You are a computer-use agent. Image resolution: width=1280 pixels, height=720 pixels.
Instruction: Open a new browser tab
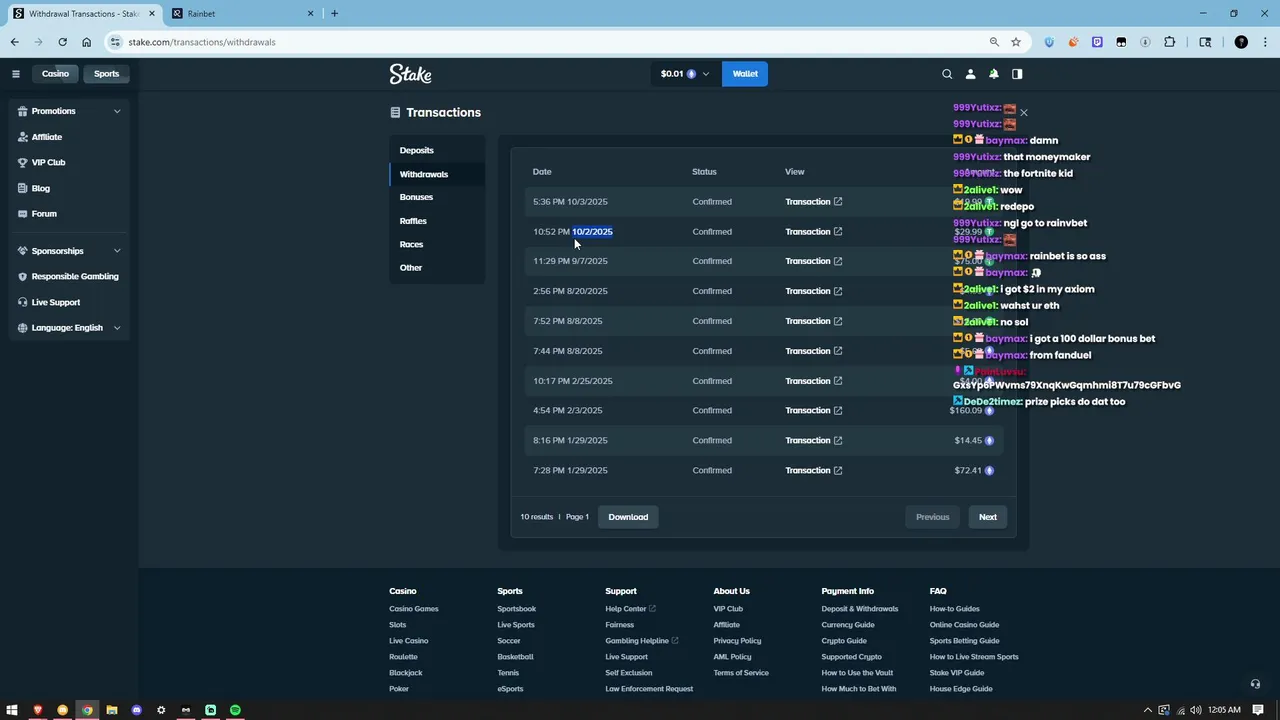point(334,14)
